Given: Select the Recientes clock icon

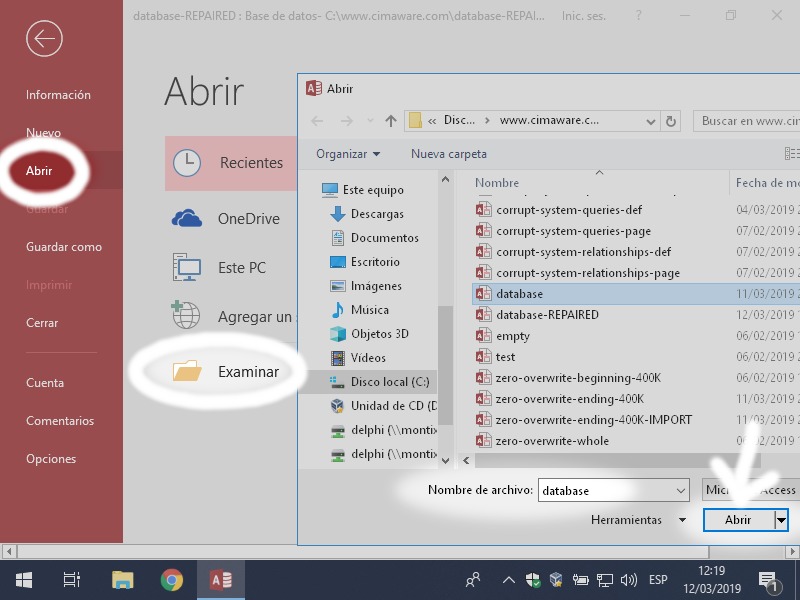Looking at the screenshot, I should (187, 163).
